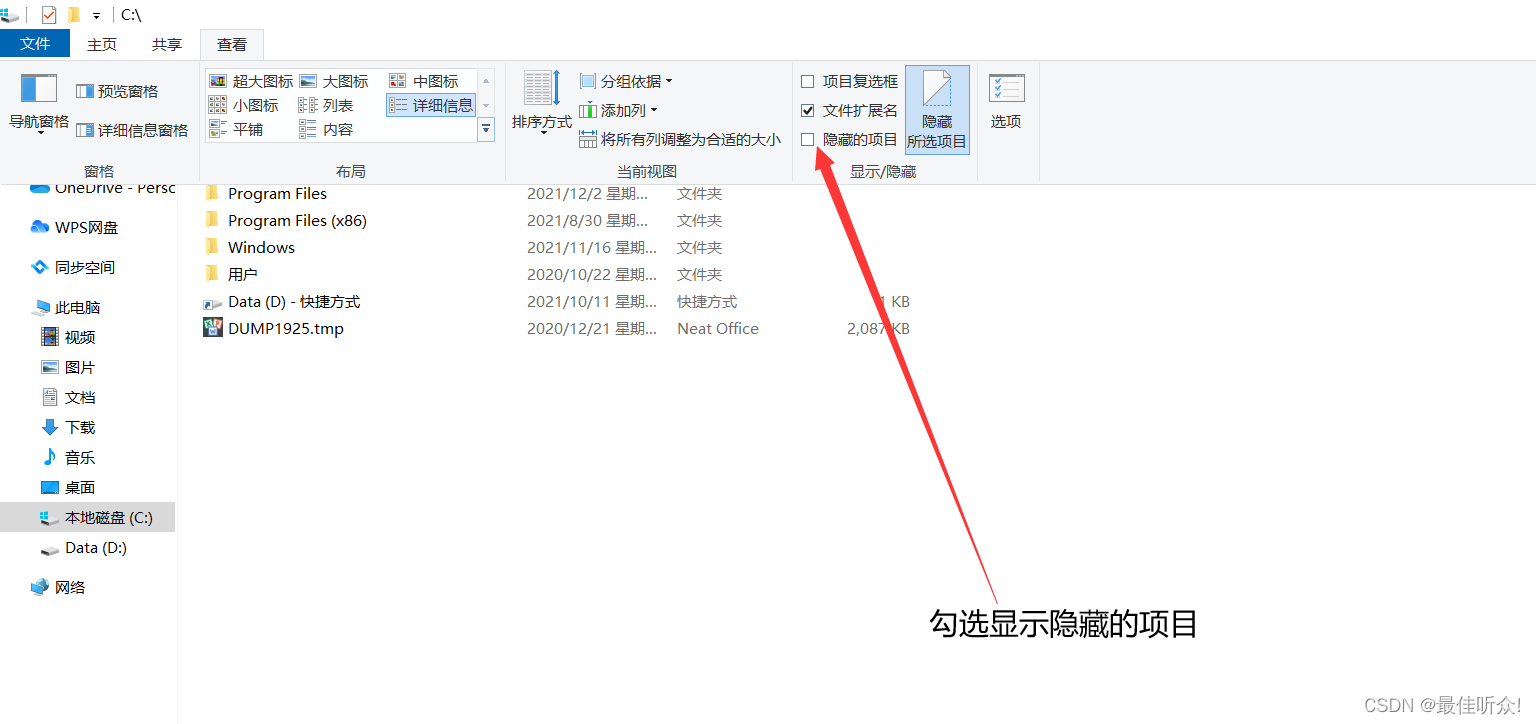
Task: Select Data (D) - 快捷方式 shortcut
Action: click(x=294, y=301)
